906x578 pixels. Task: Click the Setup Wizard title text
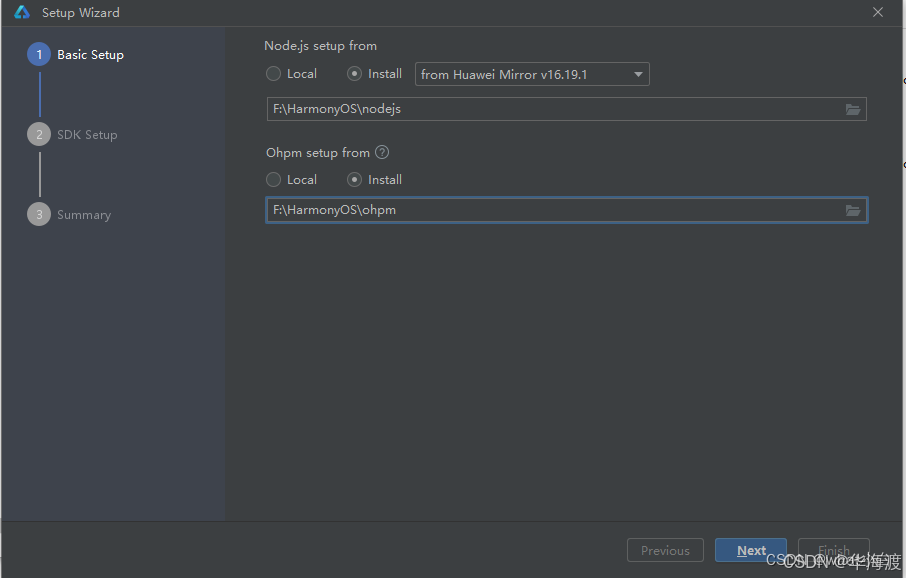click(x=81, y=13)
